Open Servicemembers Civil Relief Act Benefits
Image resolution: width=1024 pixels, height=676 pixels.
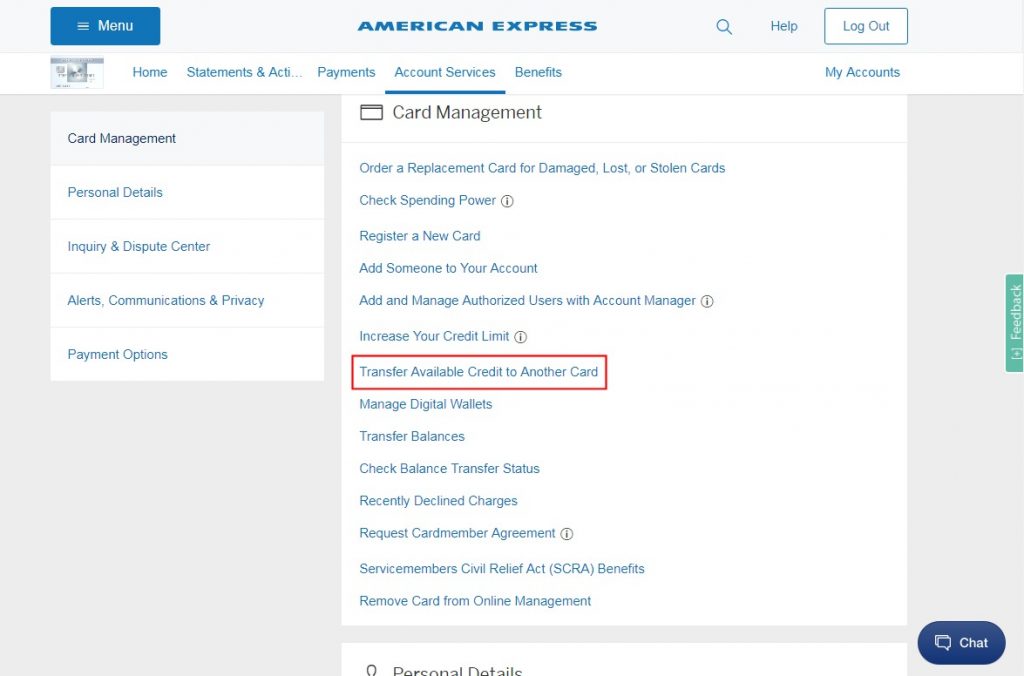coord(502,569)
